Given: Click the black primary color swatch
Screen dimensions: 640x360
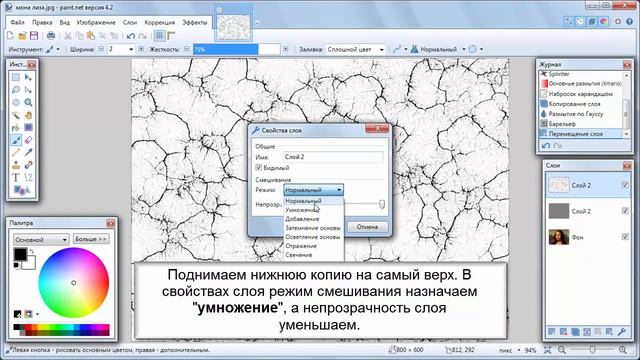Looking at the screenshot, I should 20,255.
